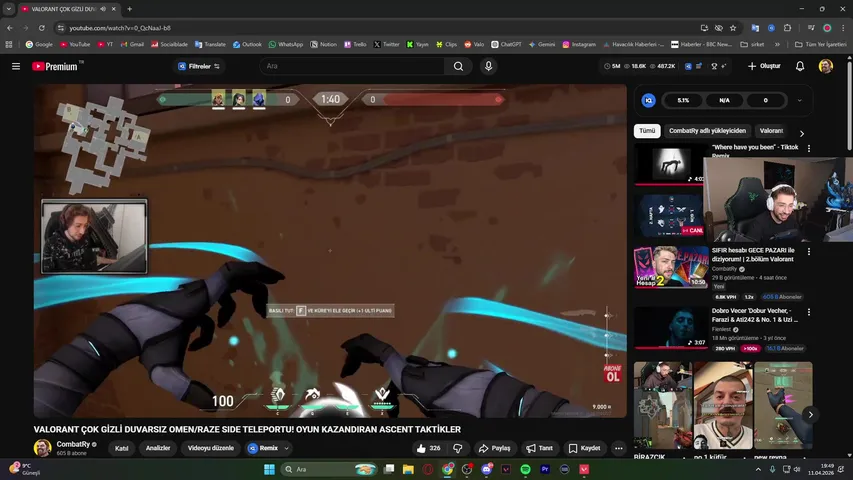Screen dimensions: 853x480
Task: Go to YouTube Premium home logo
Action: [54, 66]
